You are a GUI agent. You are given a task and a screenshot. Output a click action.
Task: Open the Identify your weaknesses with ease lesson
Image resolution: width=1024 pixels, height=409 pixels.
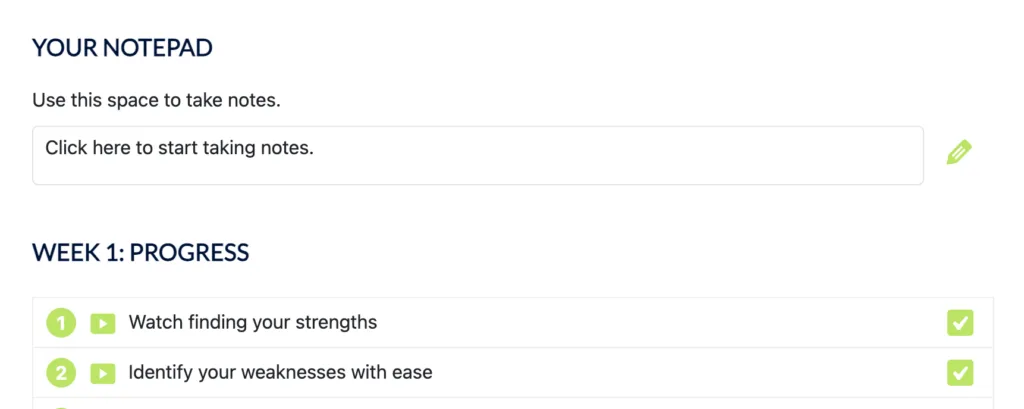tap(280, 373)
